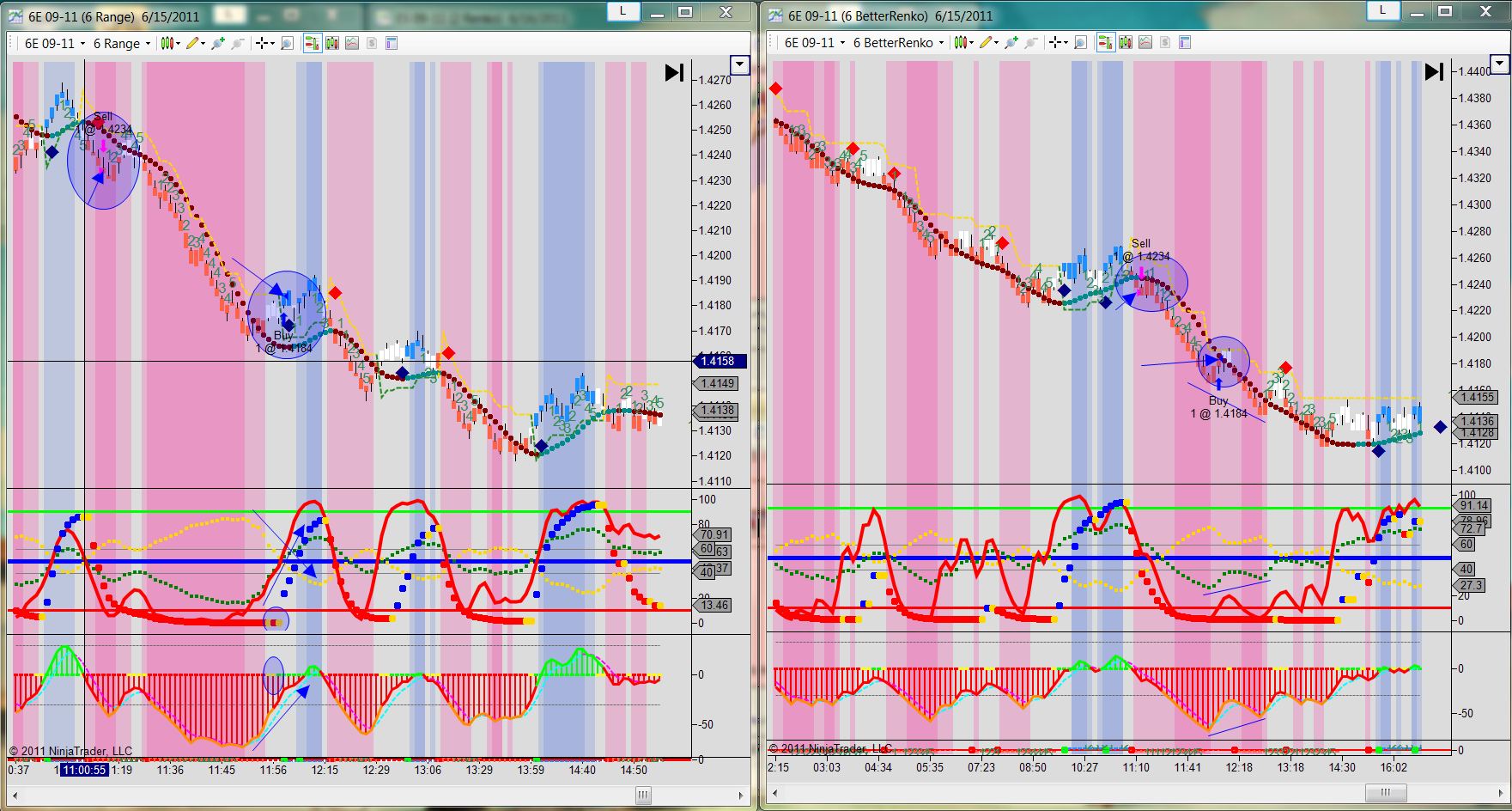Open the 6 Range interval dropdown
The height and width of the screenshot is (811, 1512).
(121, 44)
